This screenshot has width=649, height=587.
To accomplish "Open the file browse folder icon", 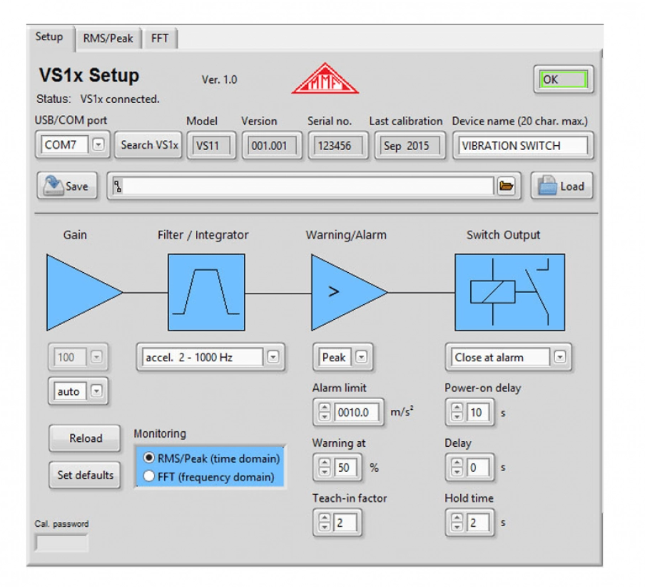I will [x=506, y=186].
